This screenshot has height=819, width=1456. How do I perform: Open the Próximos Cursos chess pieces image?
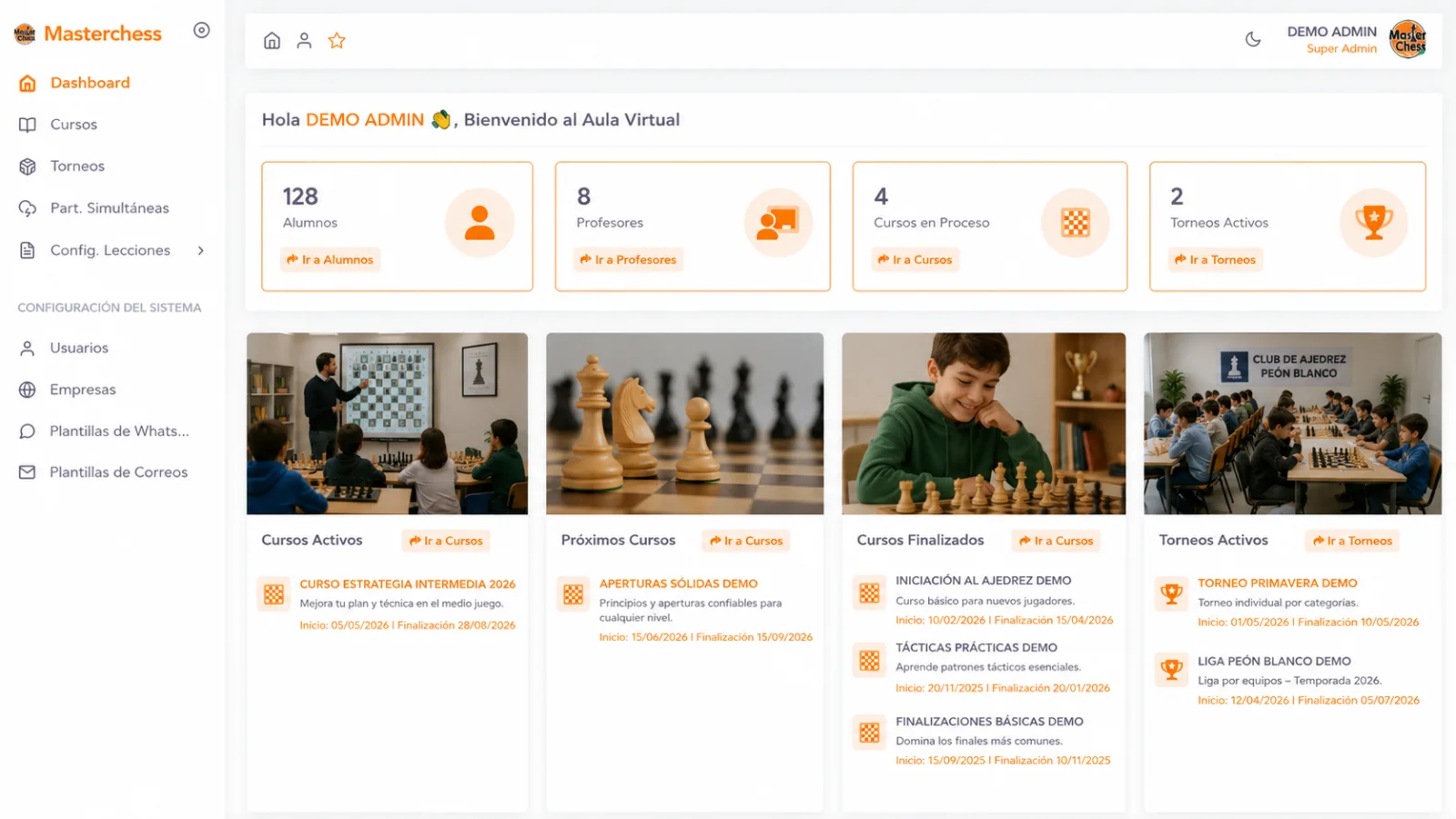click(684, 423)
